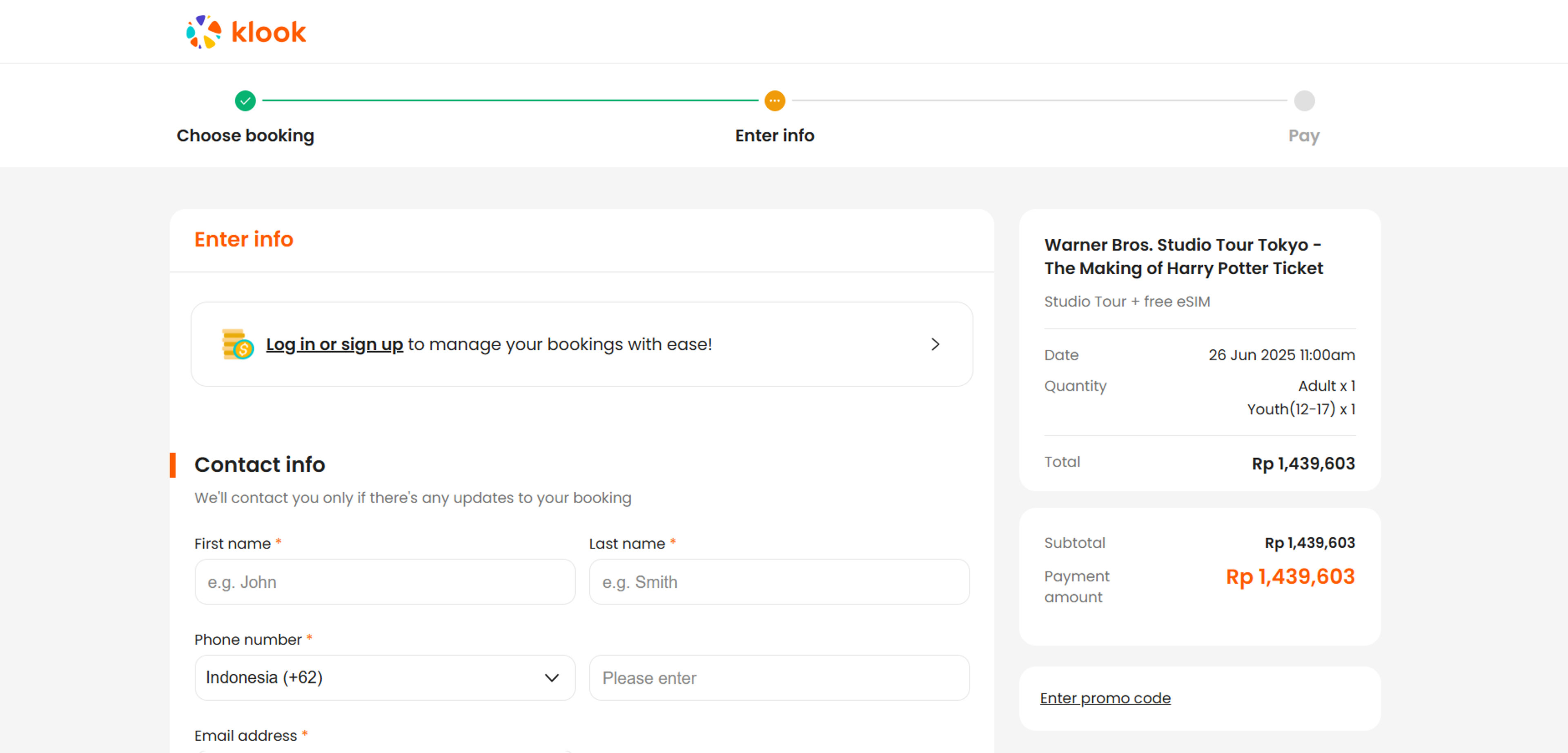Open the Enter promo code link
Screen dimensions: 1568x753
(1105, 697)
